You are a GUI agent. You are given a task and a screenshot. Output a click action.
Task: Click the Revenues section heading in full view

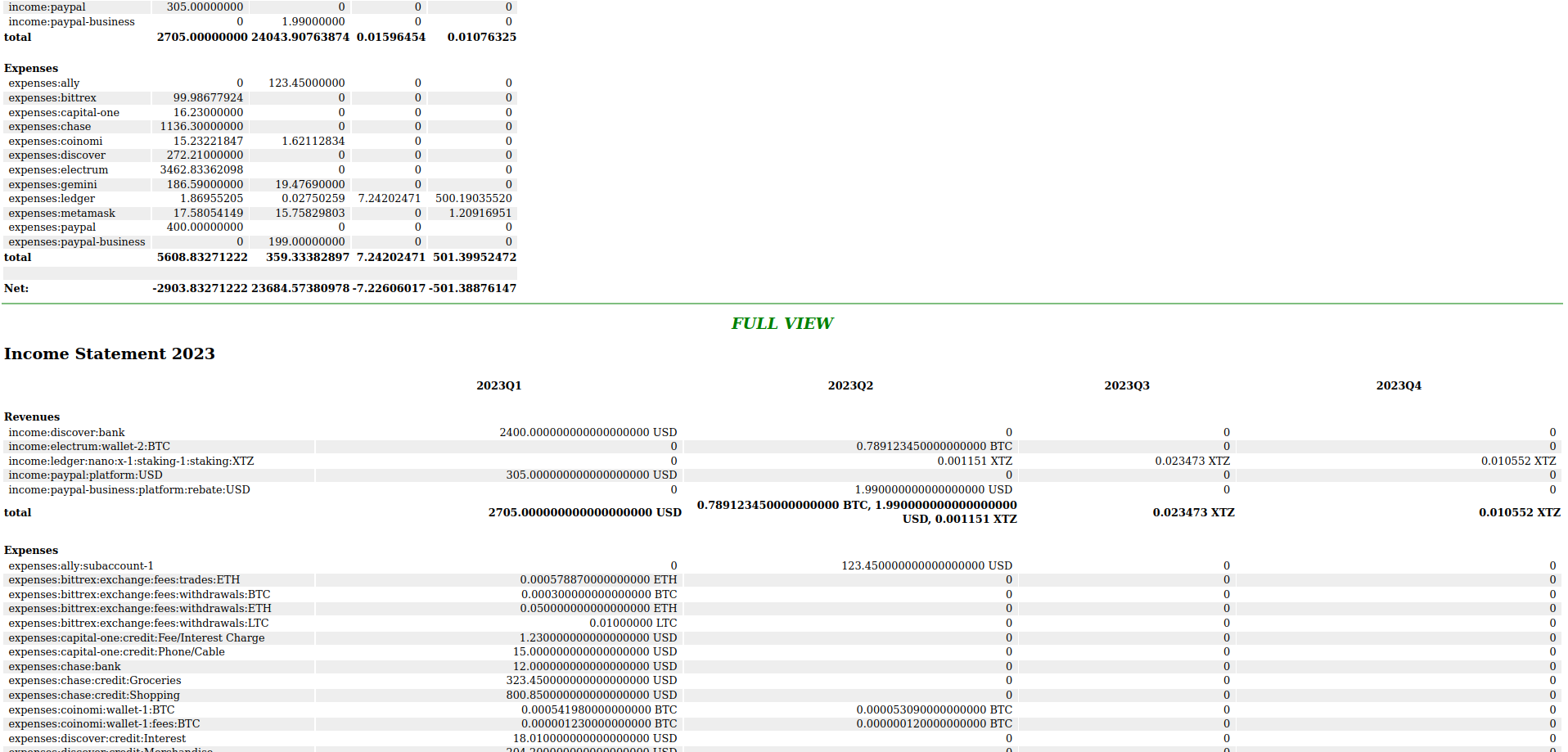pos(32,417)
